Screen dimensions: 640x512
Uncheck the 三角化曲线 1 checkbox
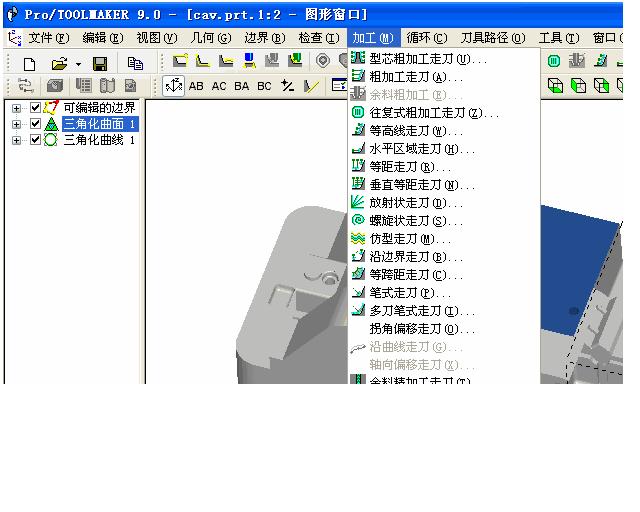tap(36, 140)
